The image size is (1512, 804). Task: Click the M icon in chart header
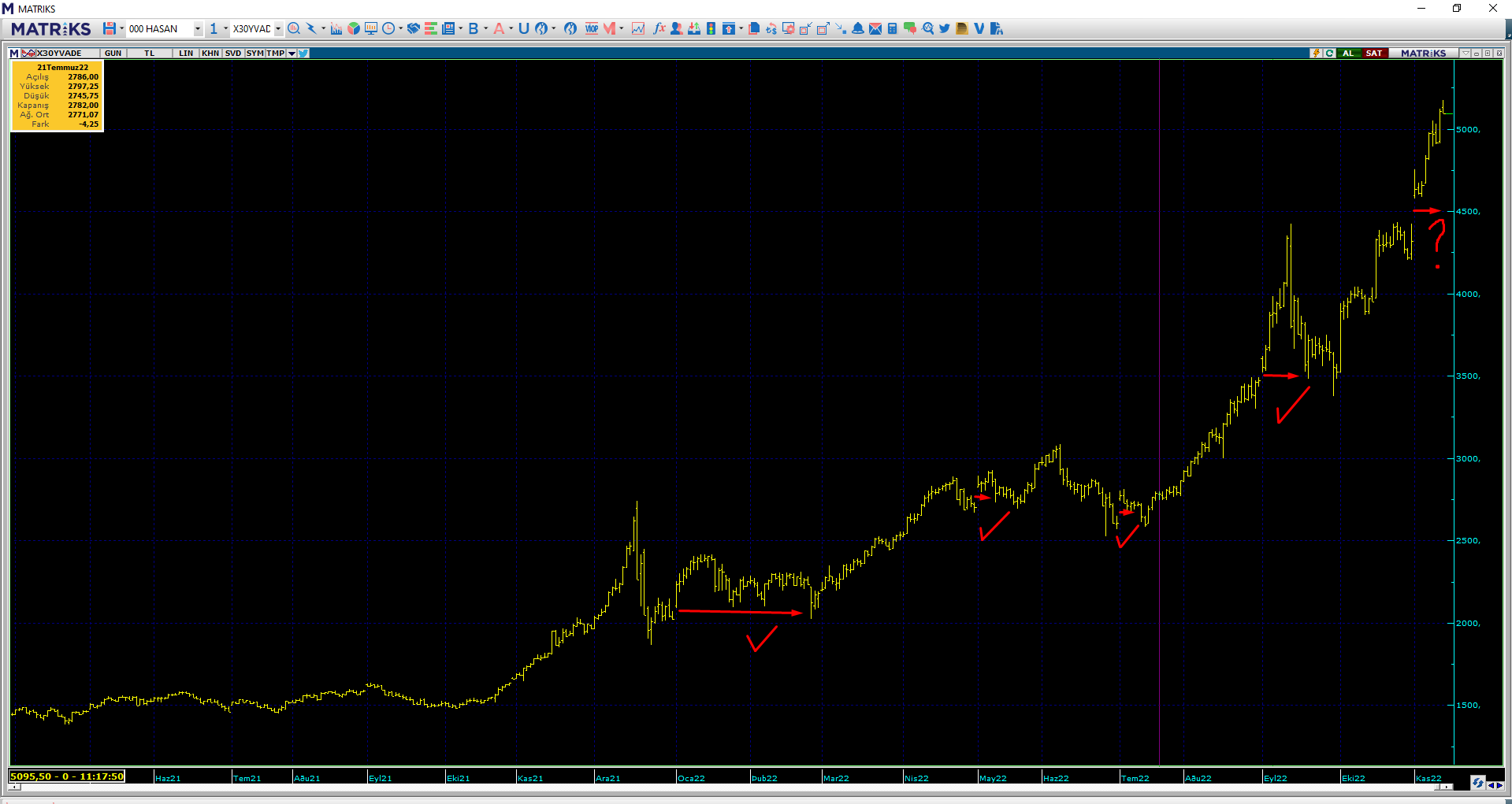click(x=14, y=54)
